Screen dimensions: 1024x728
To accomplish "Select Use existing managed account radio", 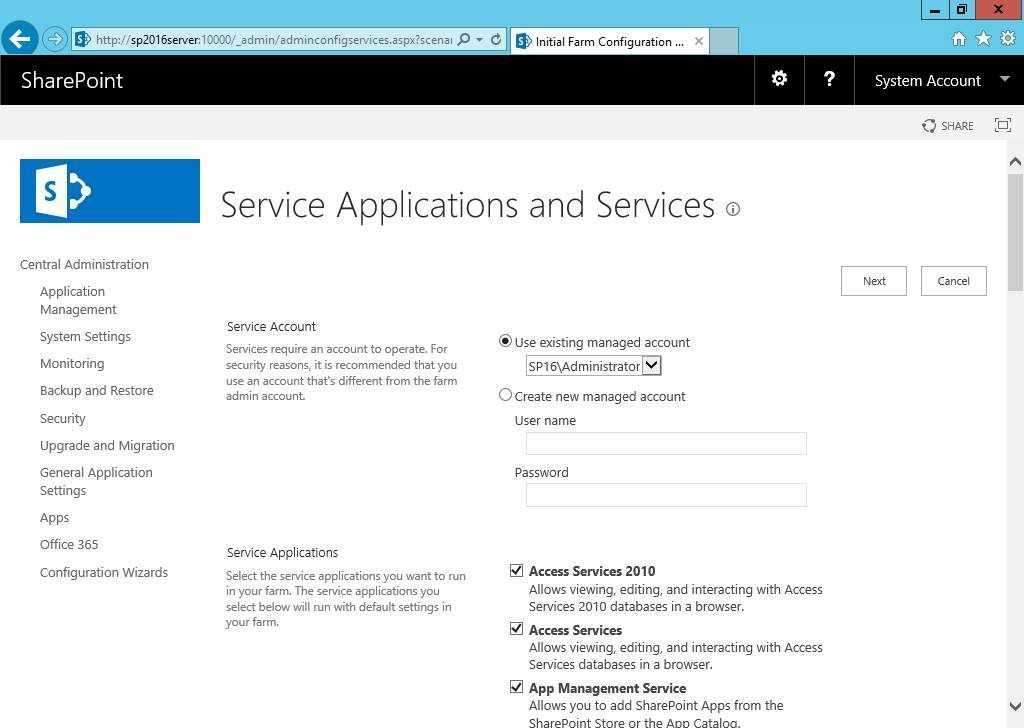I will pyautogui.click(x=505, y=341).
